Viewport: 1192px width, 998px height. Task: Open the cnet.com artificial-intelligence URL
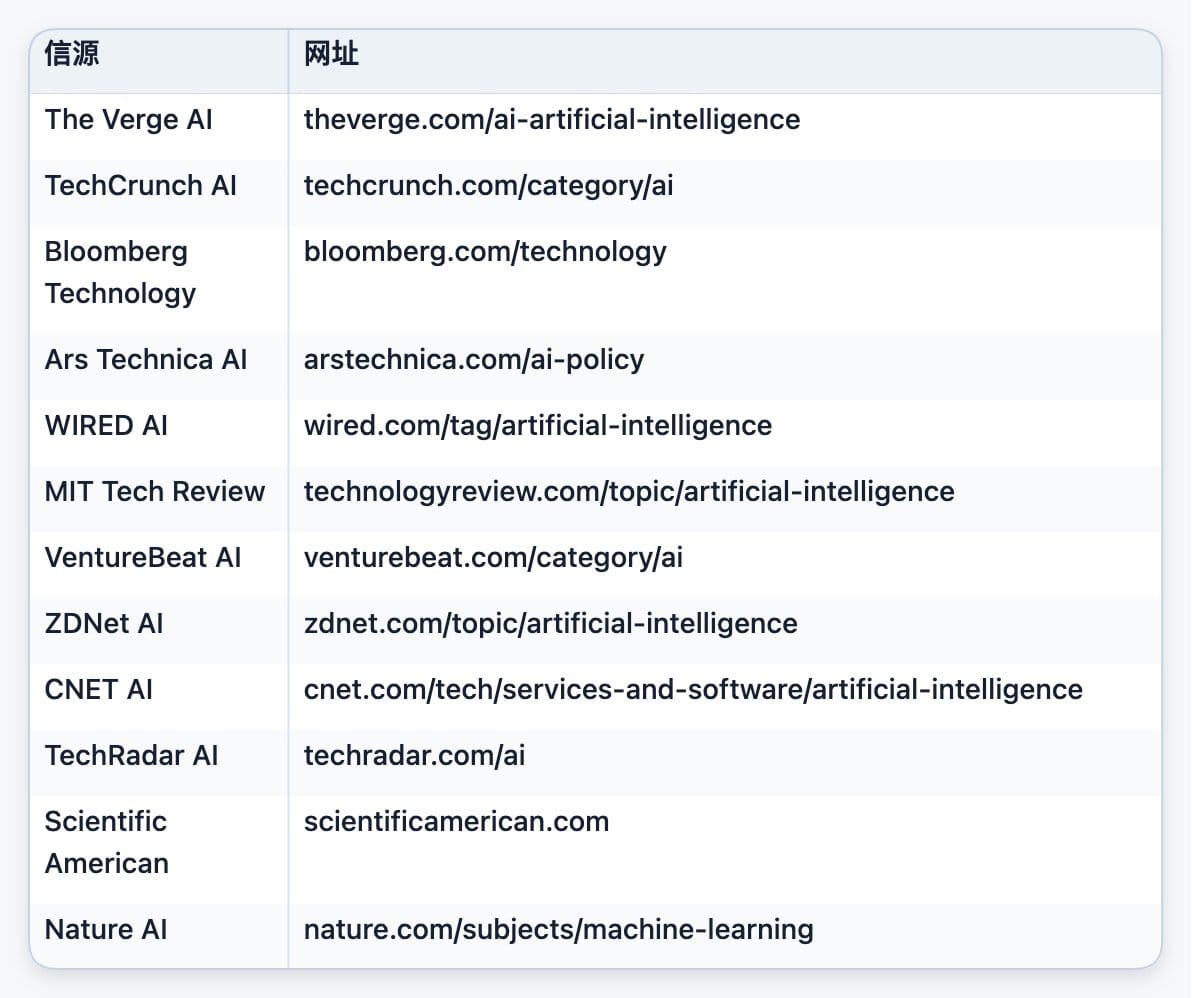tap(693, 690)
